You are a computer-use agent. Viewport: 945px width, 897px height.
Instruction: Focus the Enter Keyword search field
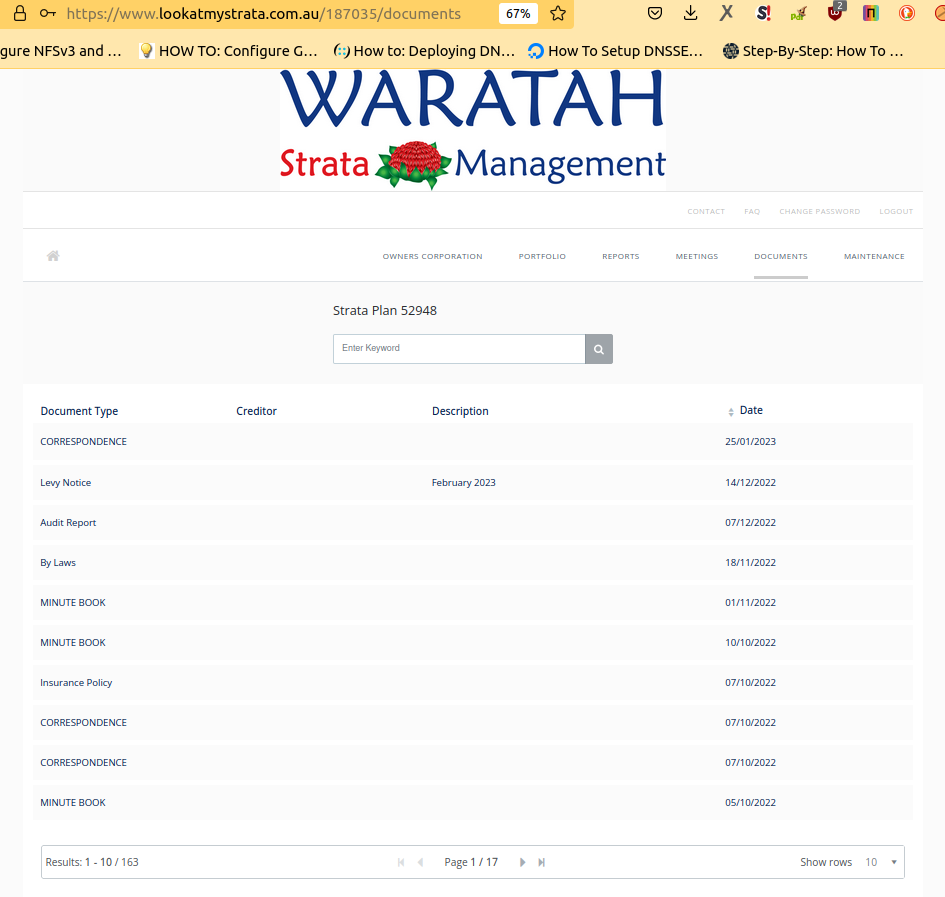458,349
